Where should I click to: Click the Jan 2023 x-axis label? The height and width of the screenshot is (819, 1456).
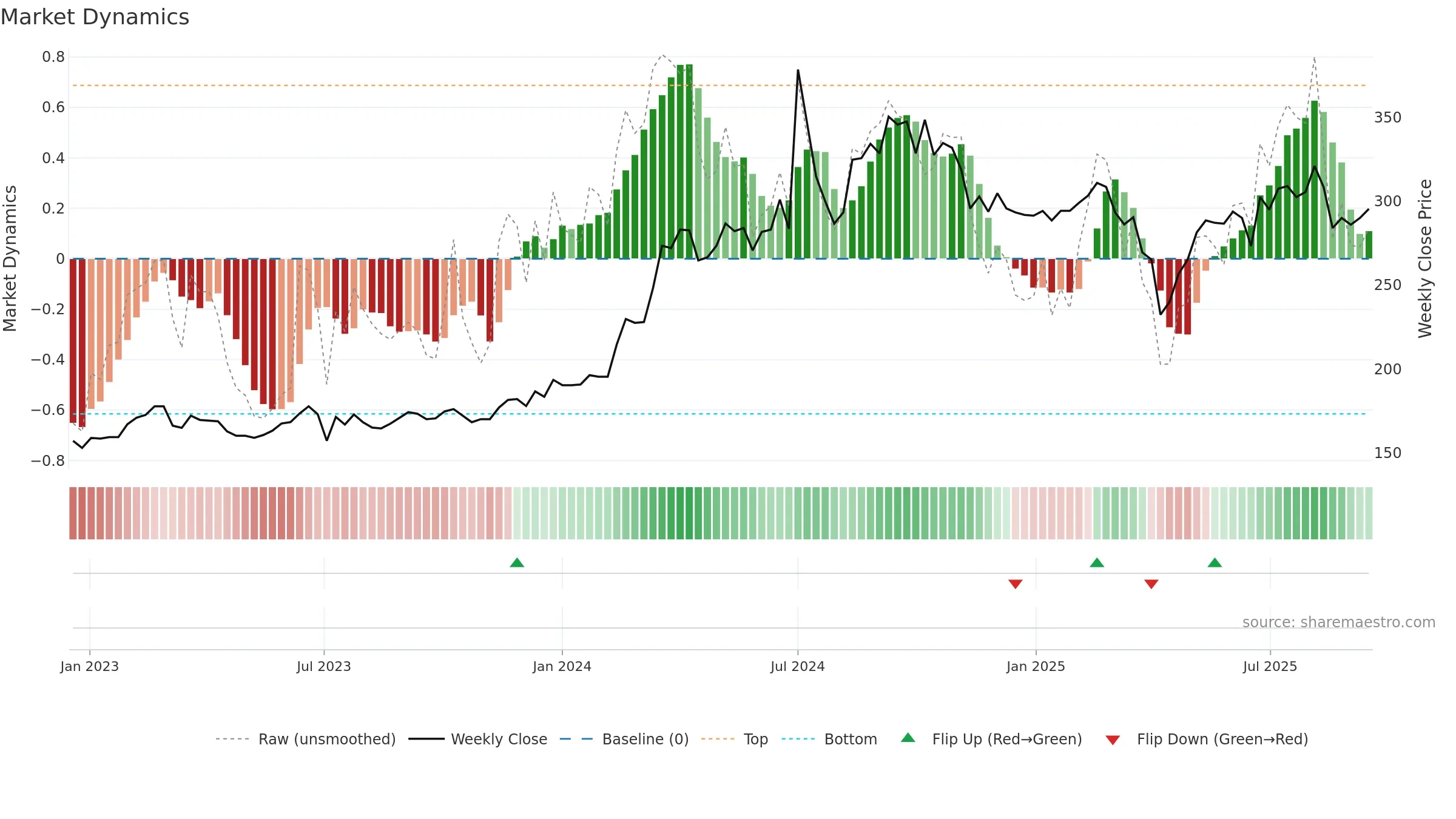(x=90, y=666)
